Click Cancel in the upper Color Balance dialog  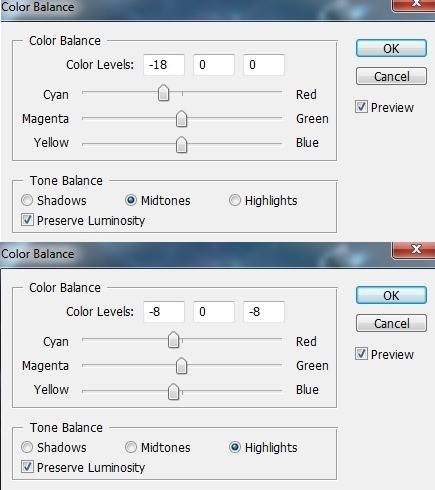(x=391, y=76)
